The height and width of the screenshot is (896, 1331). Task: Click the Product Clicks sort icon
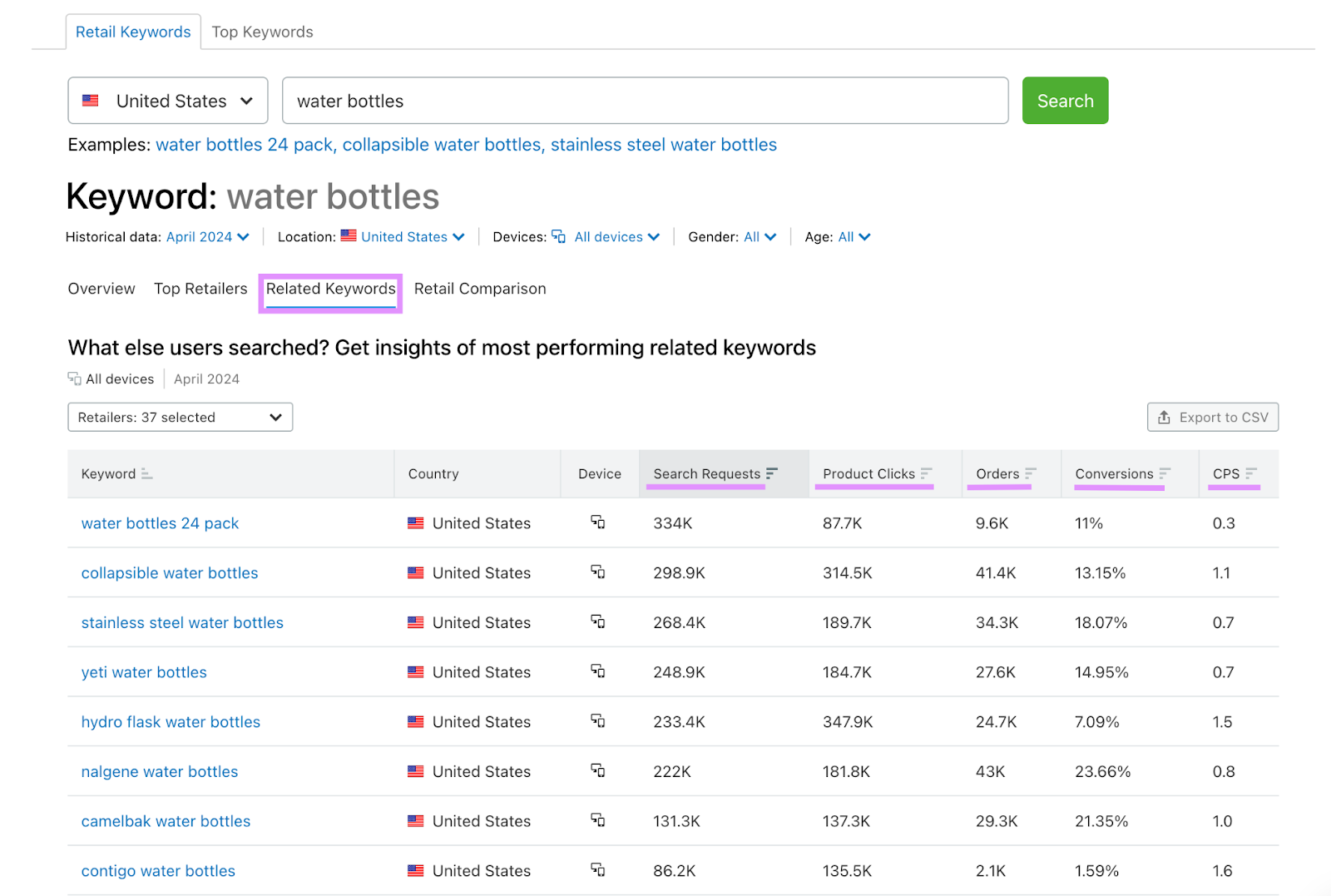[926, 473]
